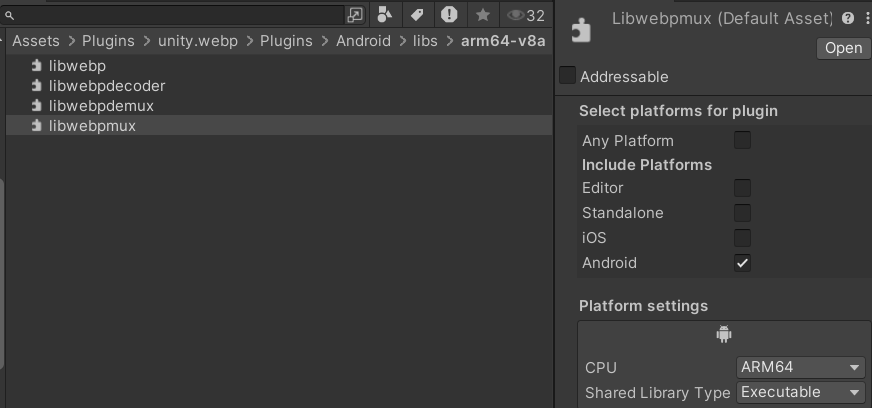Uncheck the Android platform checkbox
The height and width of the screenshot is (408, 872).
pyautogui.click(x=742, y=263)
